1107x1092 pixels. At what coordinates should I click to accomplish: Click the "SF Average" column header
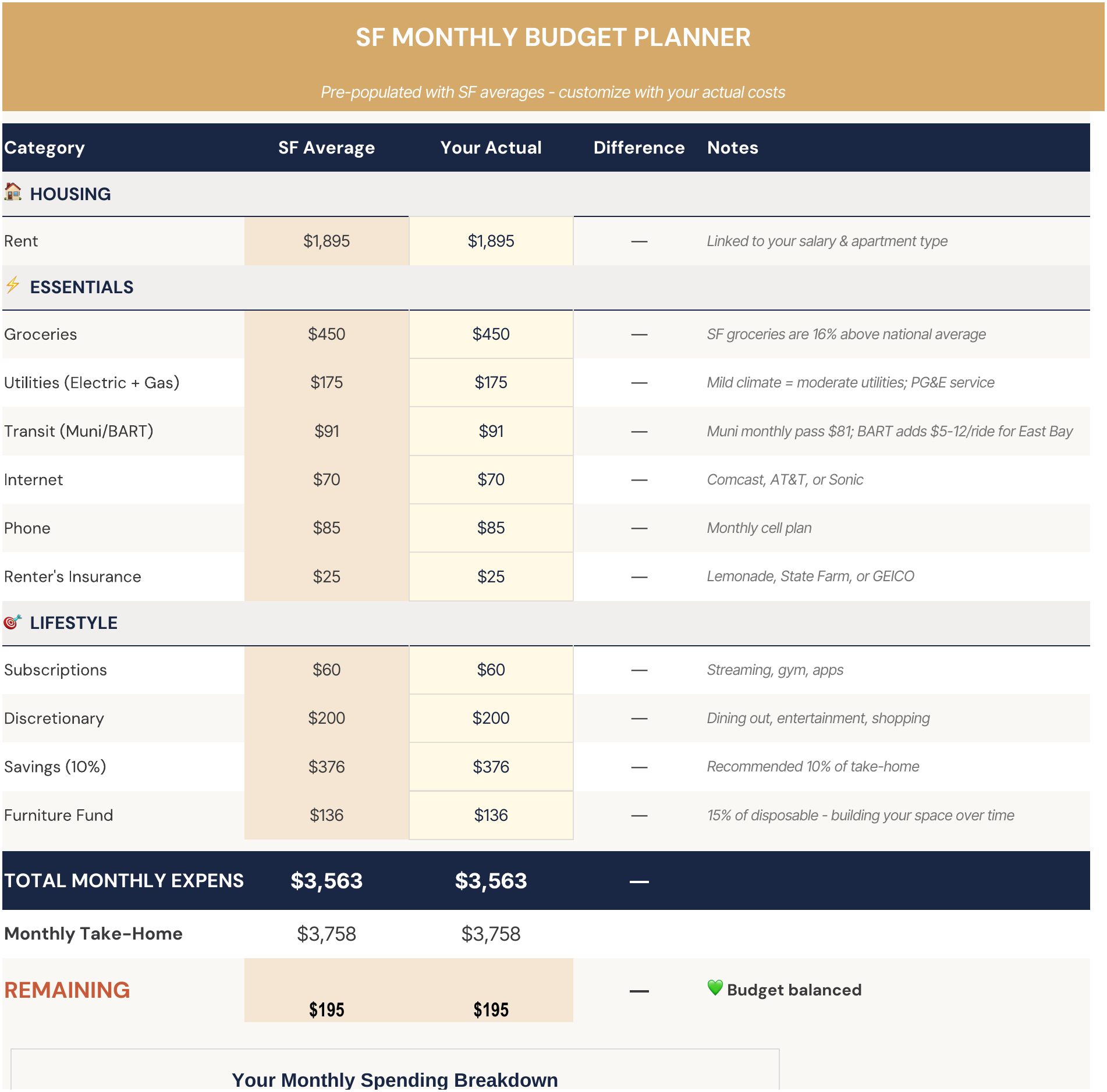tap(327, 148)
